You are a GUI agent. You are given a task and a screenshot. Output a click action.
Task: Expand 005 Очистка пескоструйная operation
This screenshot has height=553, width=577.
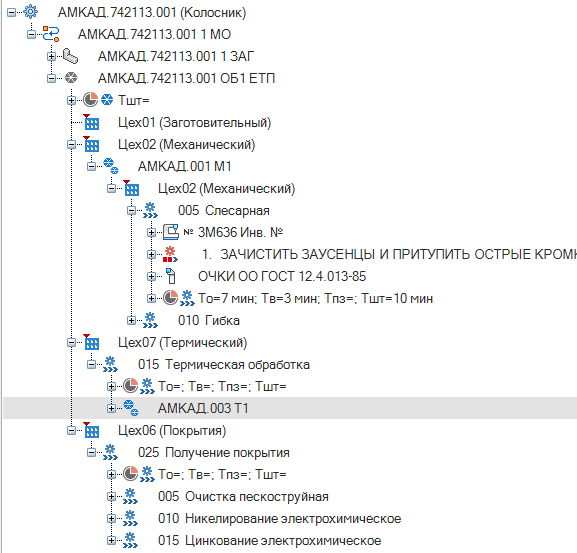point(111,497)
